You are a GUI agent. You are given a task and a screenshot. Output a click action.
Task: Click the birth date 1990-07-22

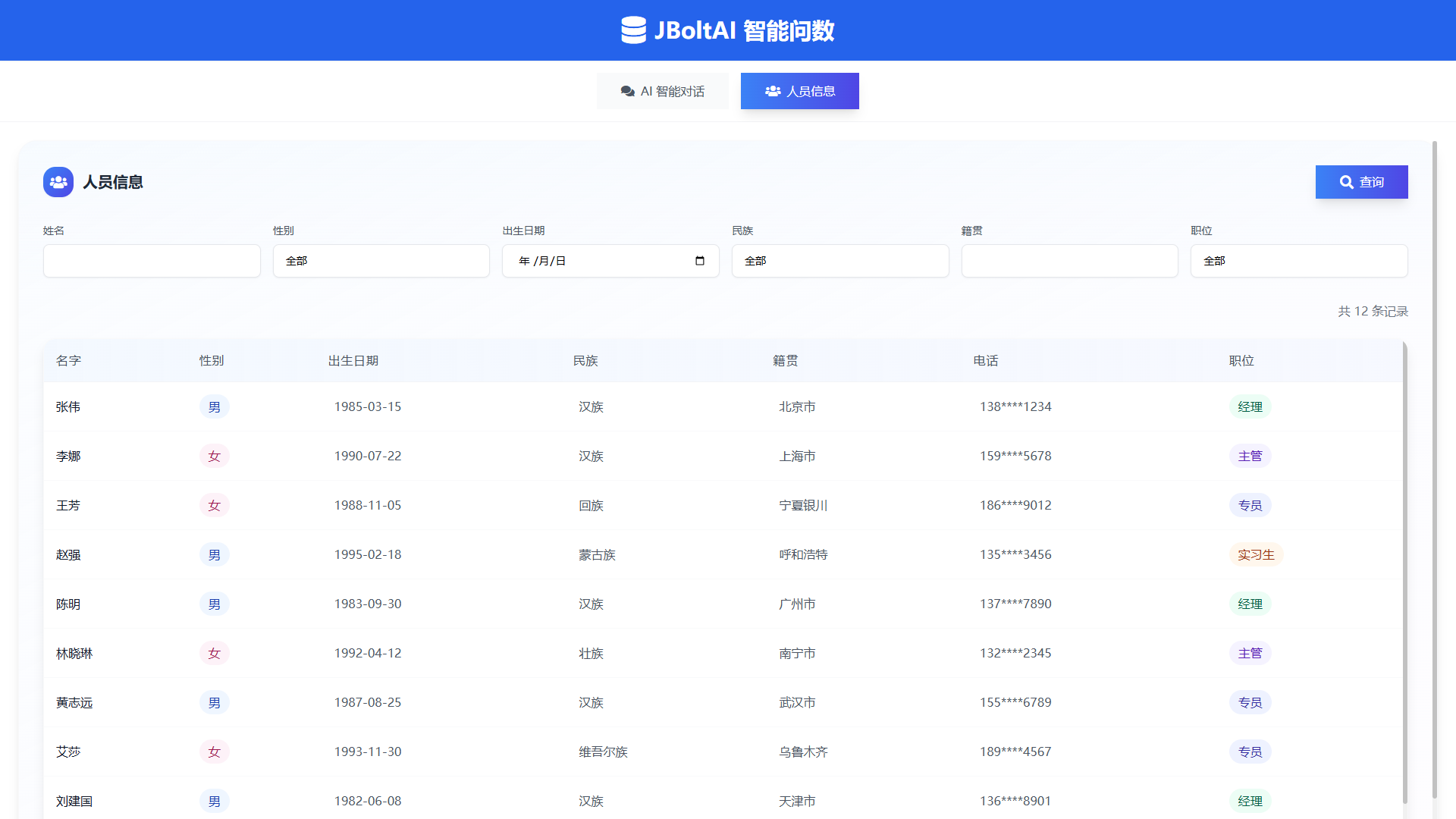368,457
